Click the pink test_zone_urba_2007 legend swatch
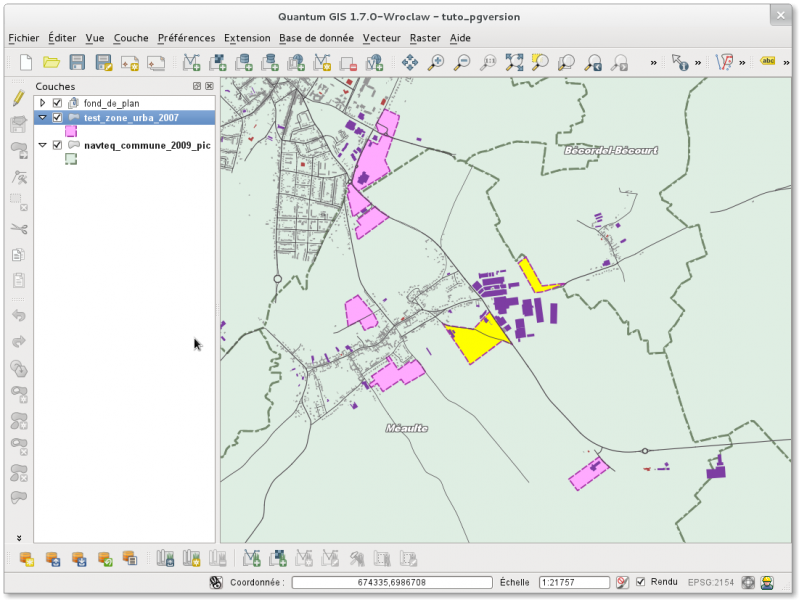Image resolution: width=799 pixels, height=600 pixels. click(x=71, y=131)
